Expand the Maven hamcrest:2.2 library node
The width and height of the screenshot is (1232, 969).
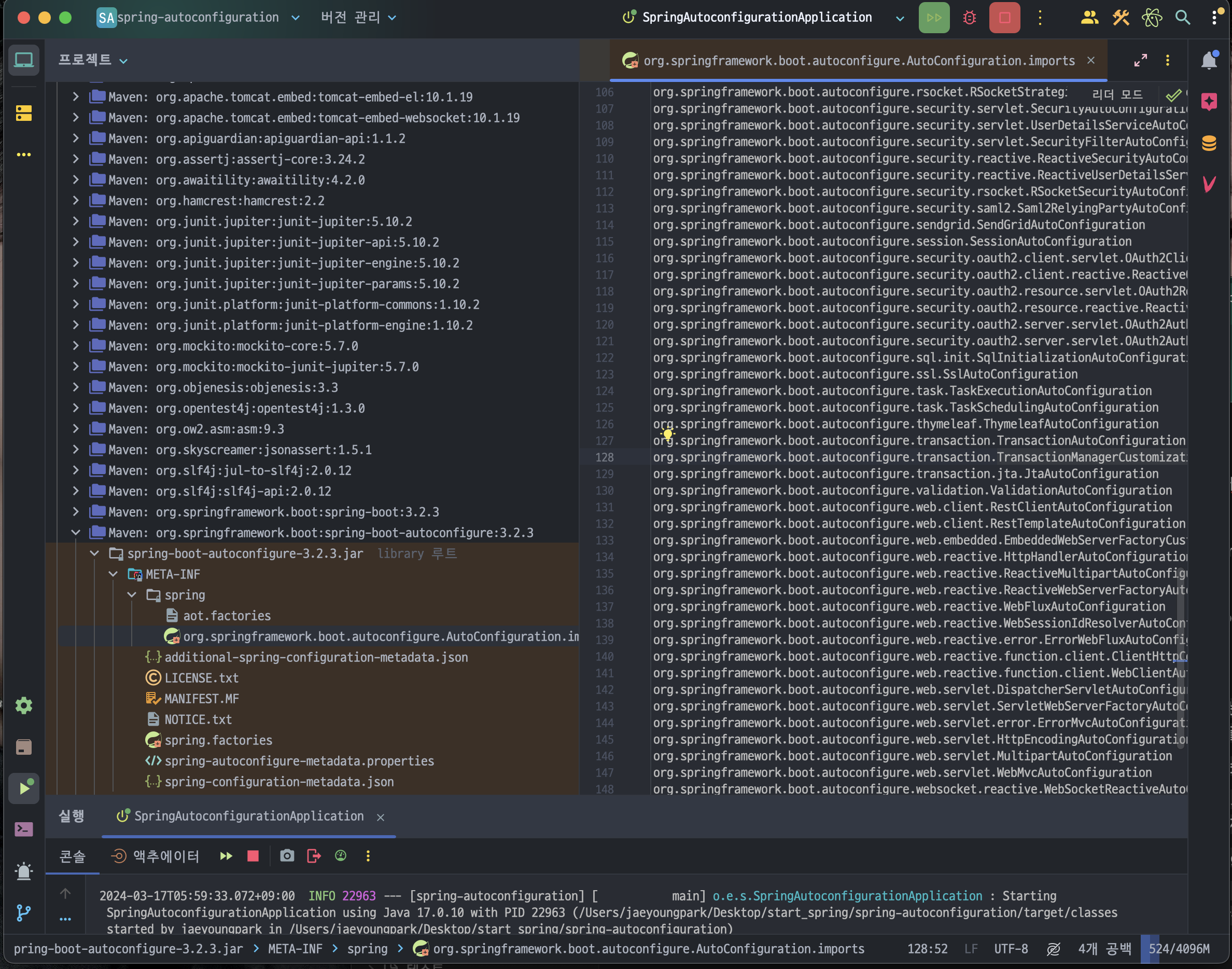click(x=75, y=200)
